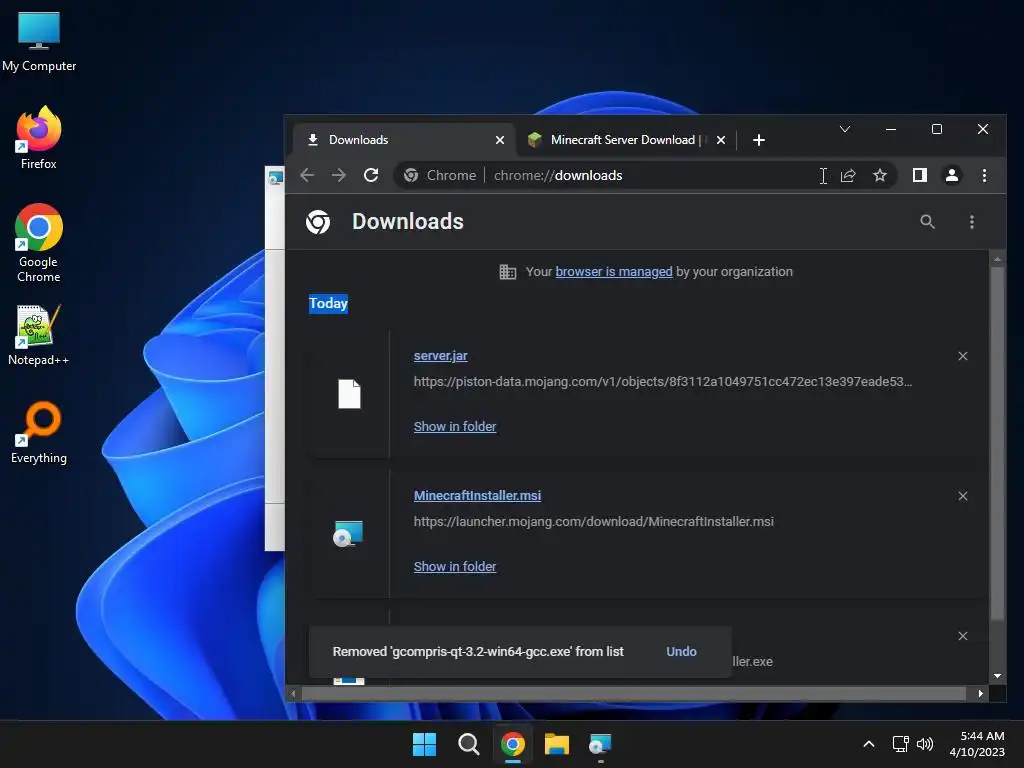The image size is (1024, 768).
Task: Open File Explorer from the taskbar
Action: (x=556, y=744)
